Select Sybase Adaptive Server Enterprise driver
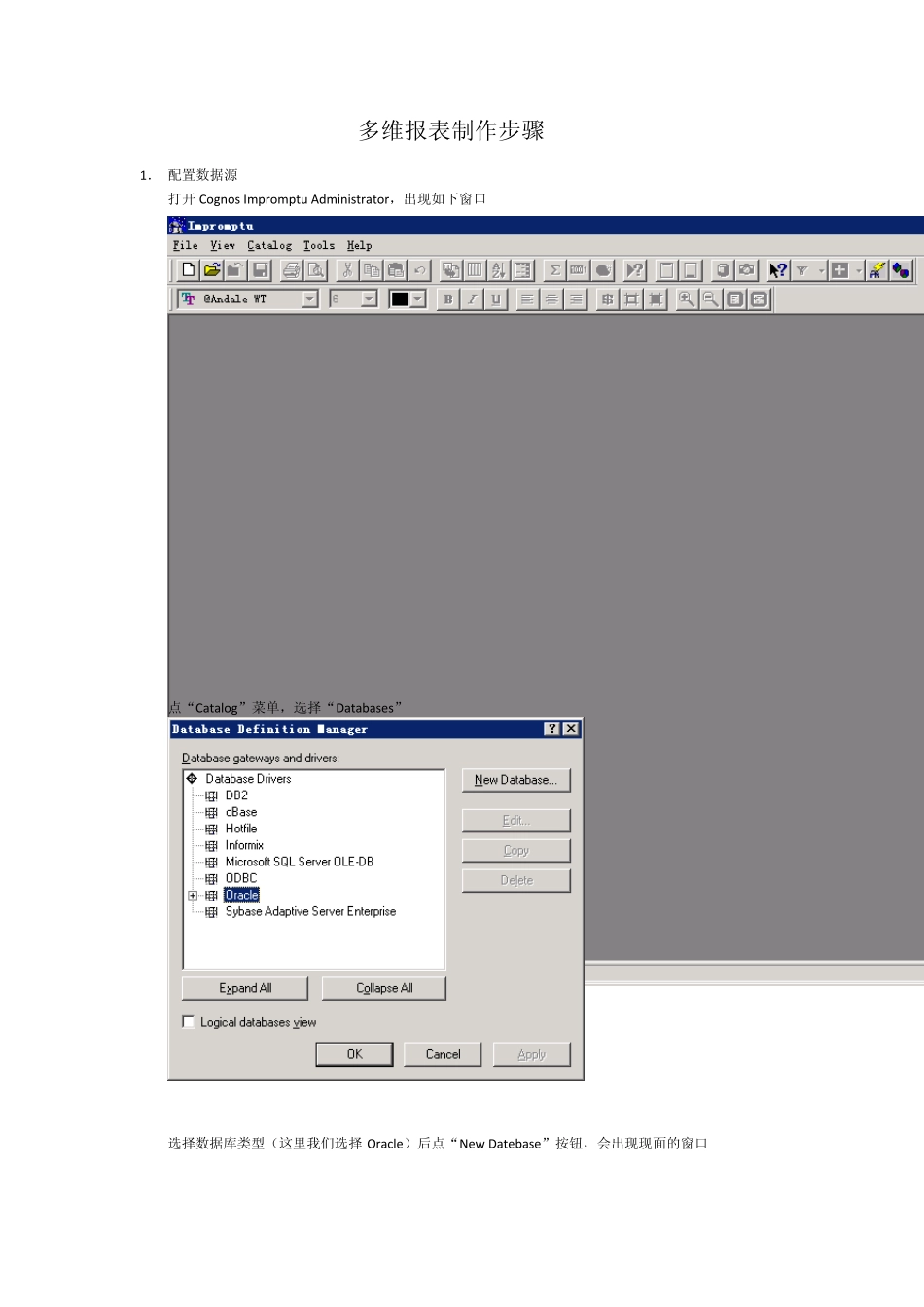Screen dimensions: 924x1307 click(x=310, y=911)
